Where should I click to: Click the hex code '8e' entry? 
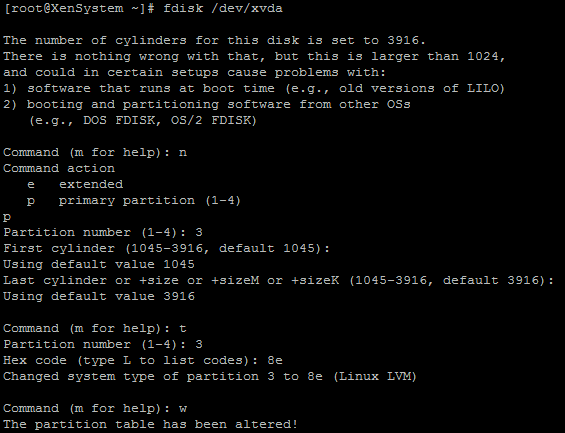click(x=275, y=361)
